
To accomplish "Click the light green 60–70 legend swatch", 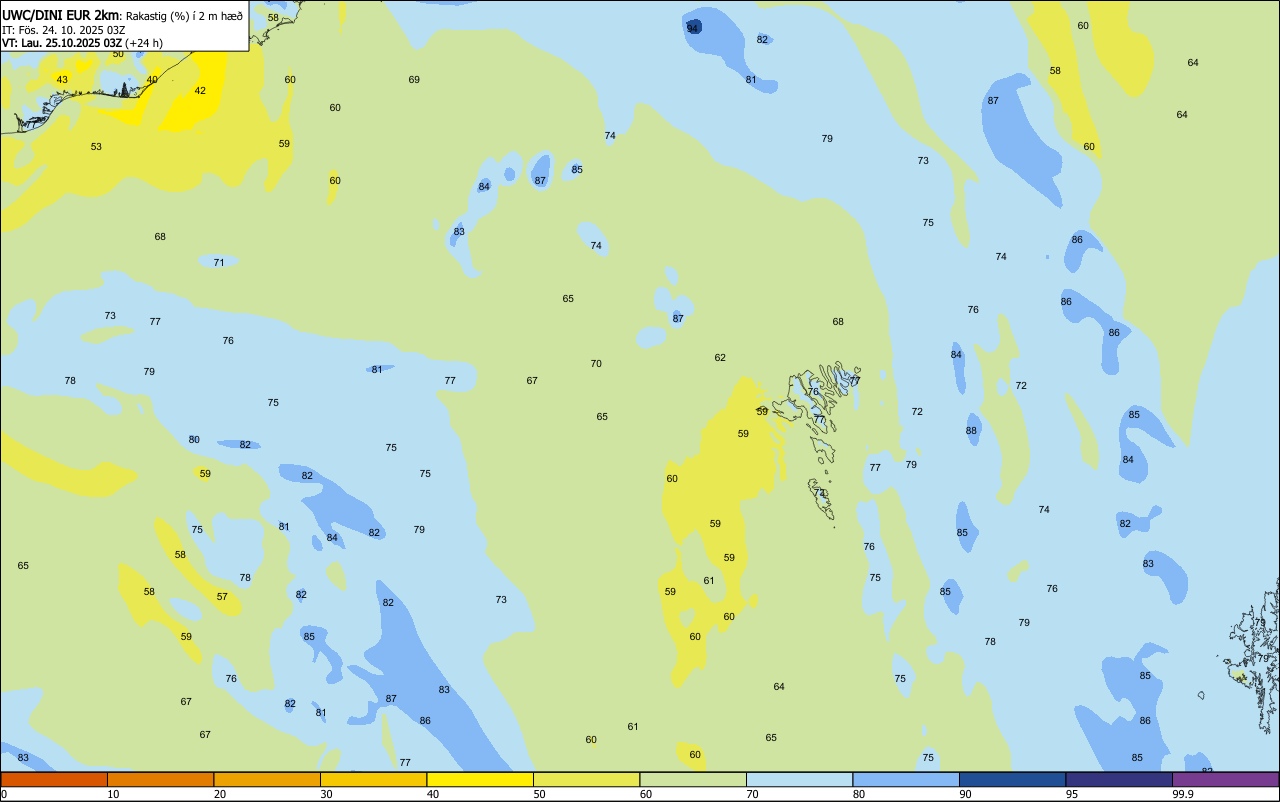I will tap(693, 779).
